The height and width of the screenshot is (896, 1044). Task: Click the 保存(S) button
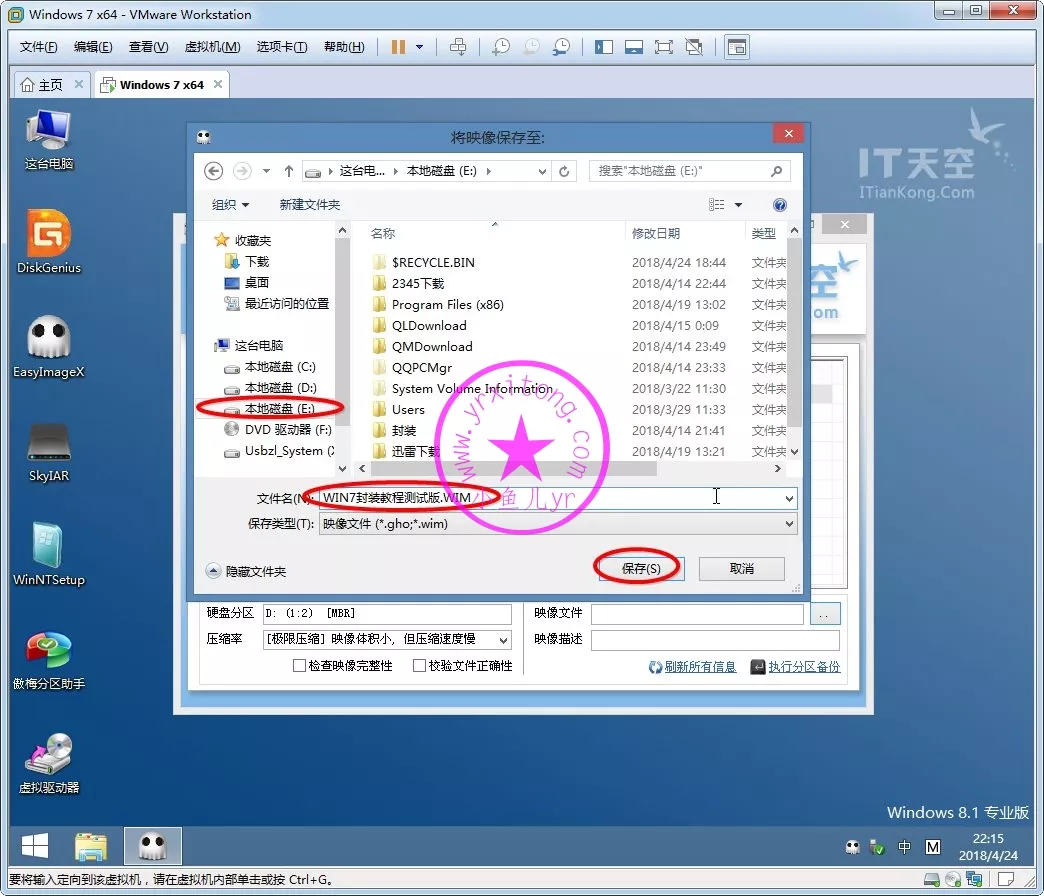(640, 569)
